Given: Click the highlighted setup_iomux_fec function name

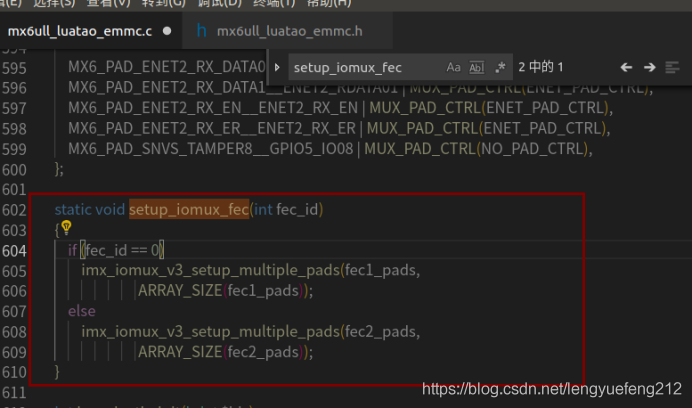Looking at the screenshot, I should [x=189, y=209].
